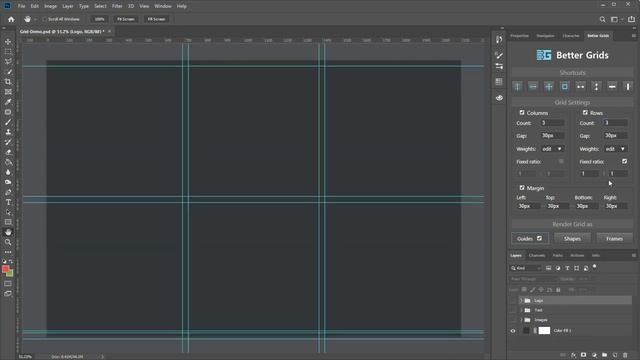Click the green background color swatch
The width and height of the screenshot is (640, 360).
pos(11,273)
